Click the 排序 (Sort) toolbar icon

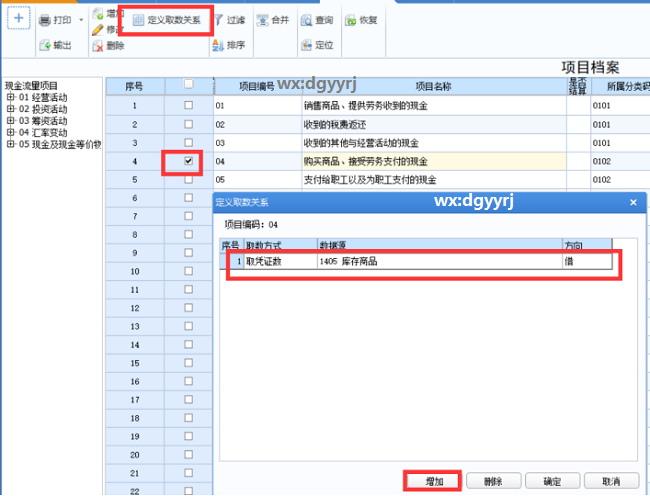[x=219, y=46]
